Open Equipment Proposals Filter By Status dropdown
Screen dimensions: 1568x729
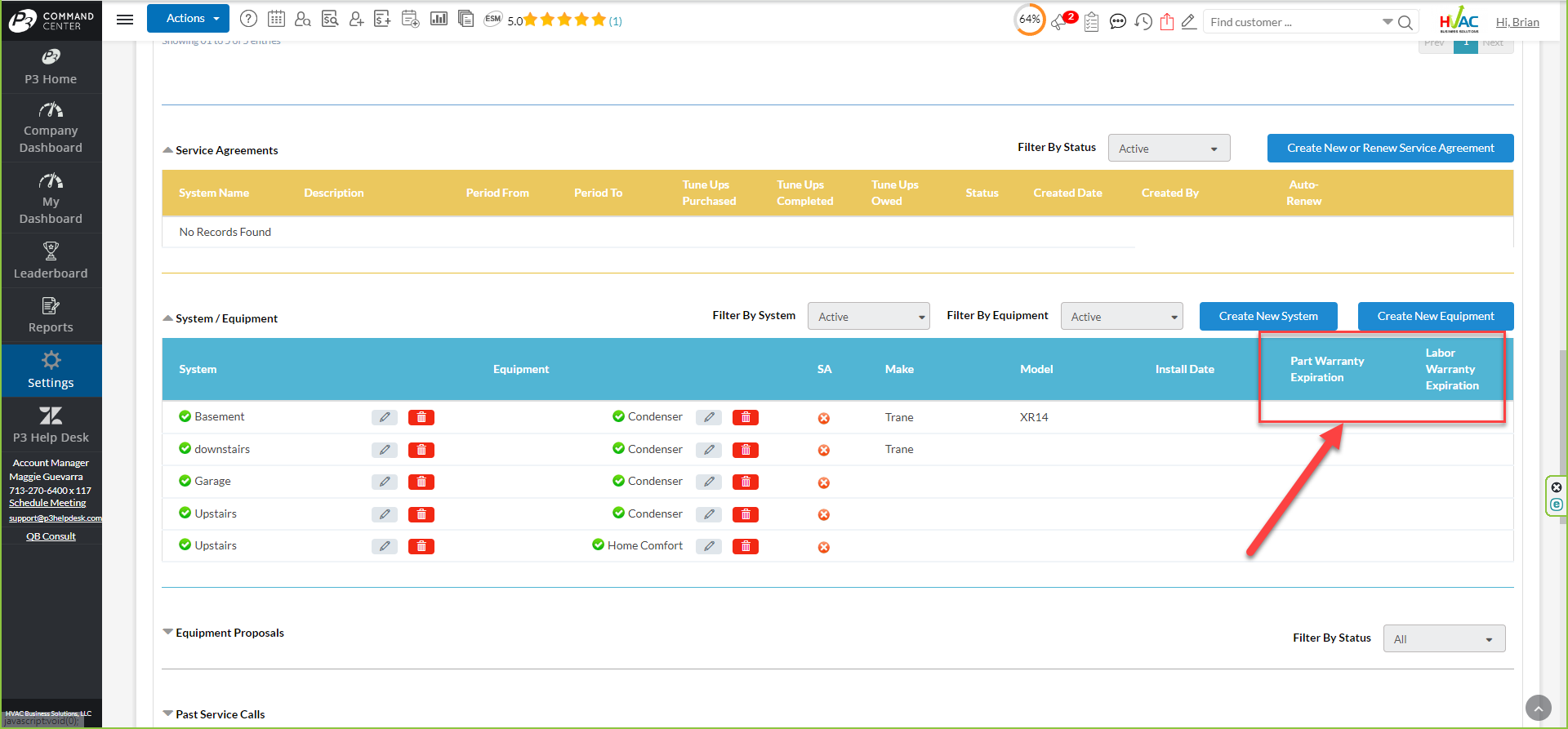(1444, 639)
